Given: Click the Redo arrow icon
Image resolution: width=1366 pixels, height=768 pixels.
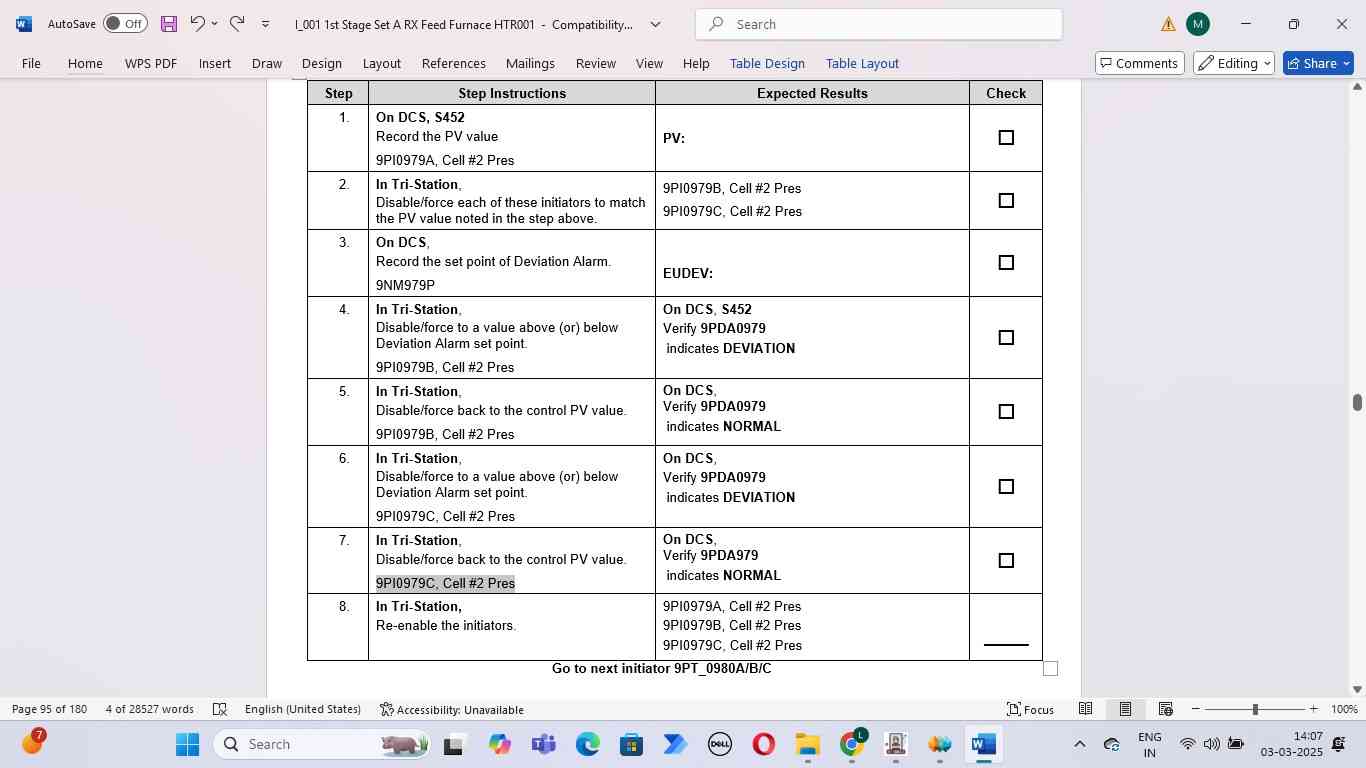Looking at the screenshot, I should 237,23.
